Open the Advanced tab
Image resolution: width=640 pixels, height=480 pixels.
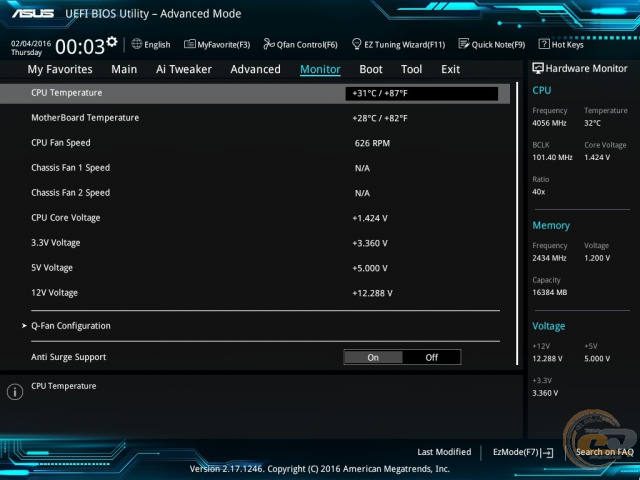(x=256, y=69)
